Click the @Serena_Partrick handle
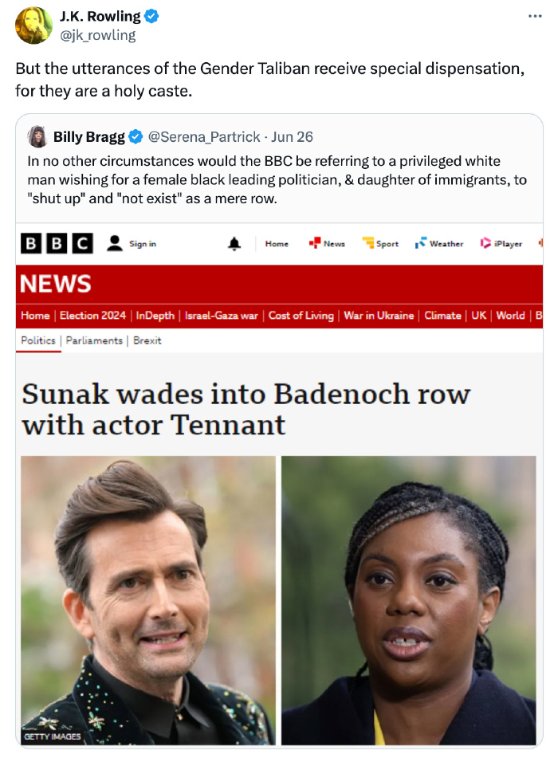This screenshot has height=762, width=550. [x=204, y=137]
